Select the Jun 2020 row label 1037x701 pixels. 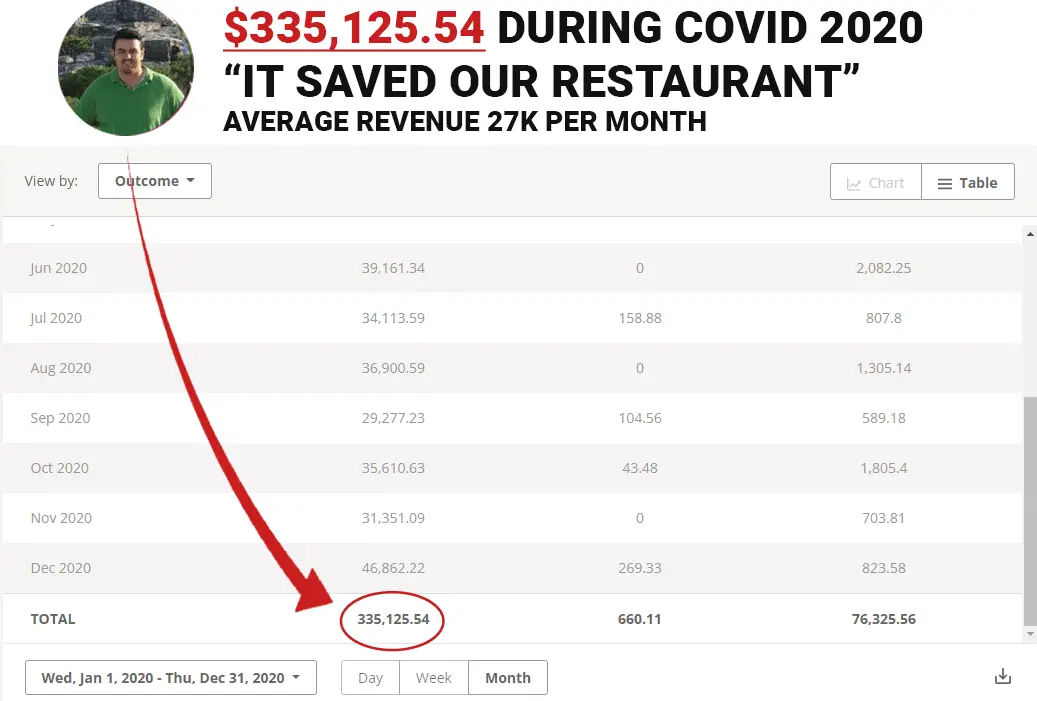coord(60,268)
